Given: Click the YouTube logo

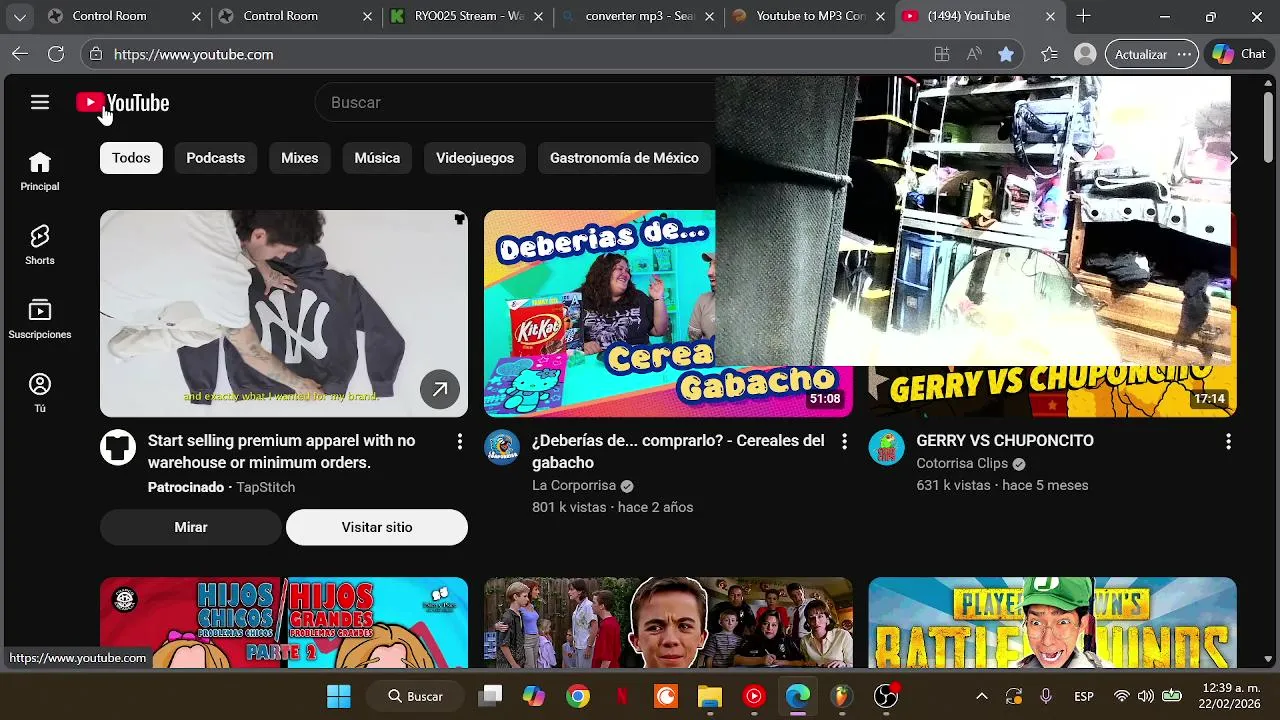Looking at the screenshot, I should (x=123, y=103).
